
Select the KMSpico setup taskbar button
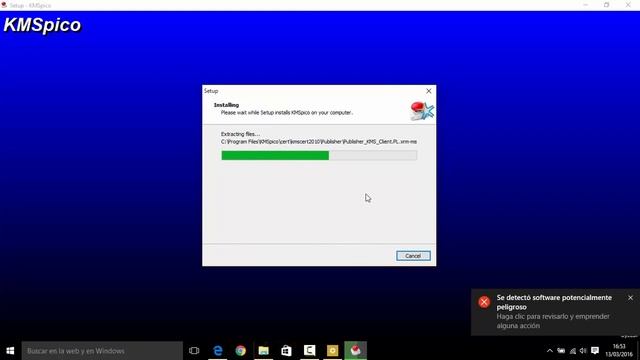[356, 351]
